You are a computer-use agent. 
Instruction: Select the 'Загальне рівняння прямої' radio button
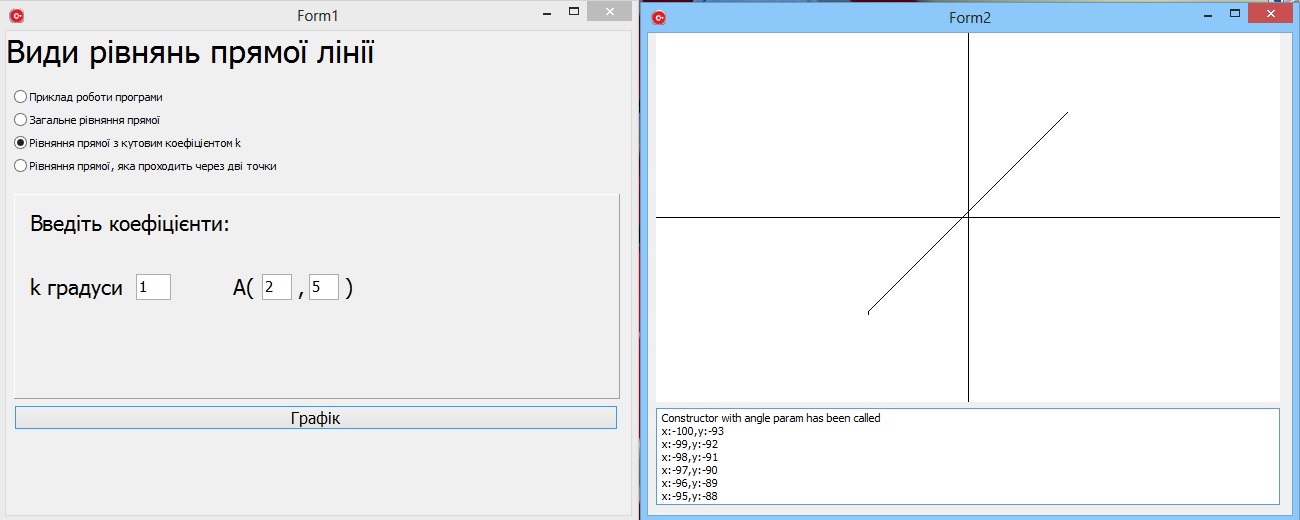tap(87, 120)
